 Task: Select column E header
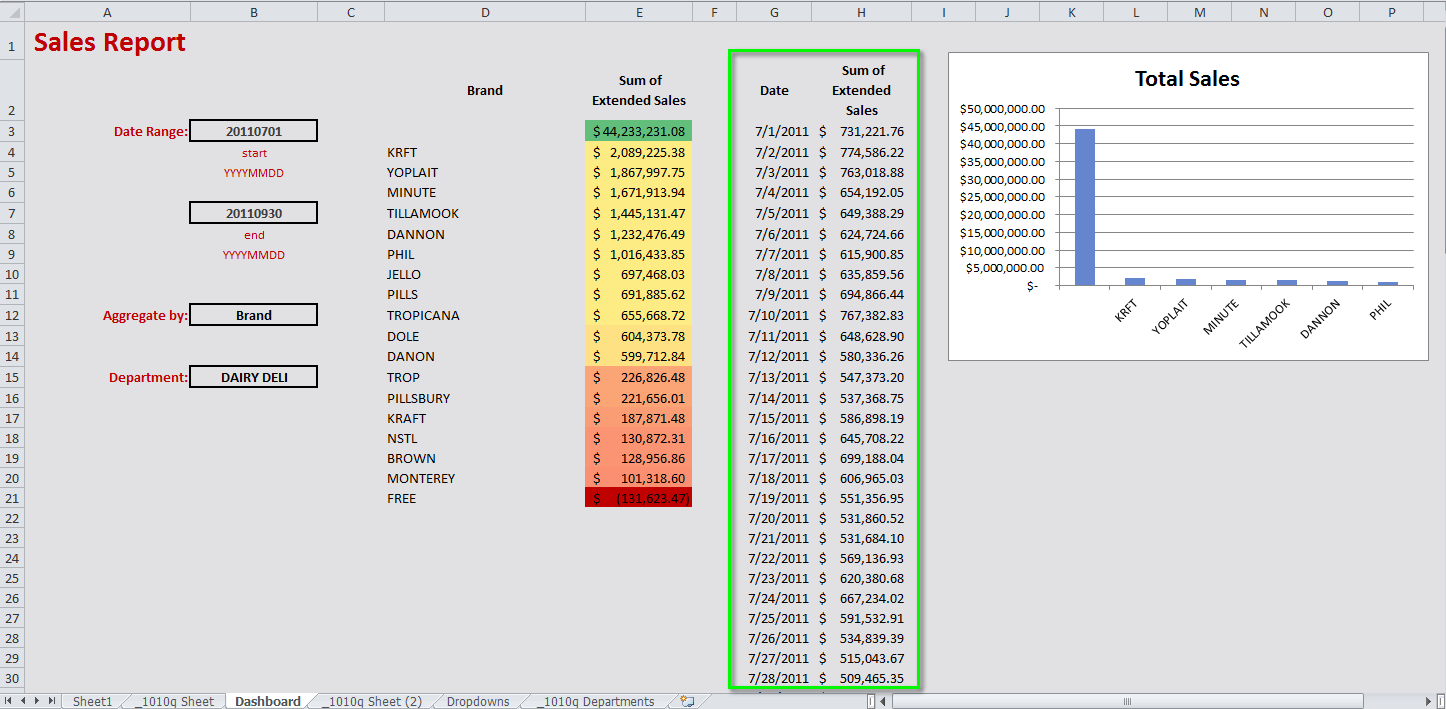click(639, 12)
